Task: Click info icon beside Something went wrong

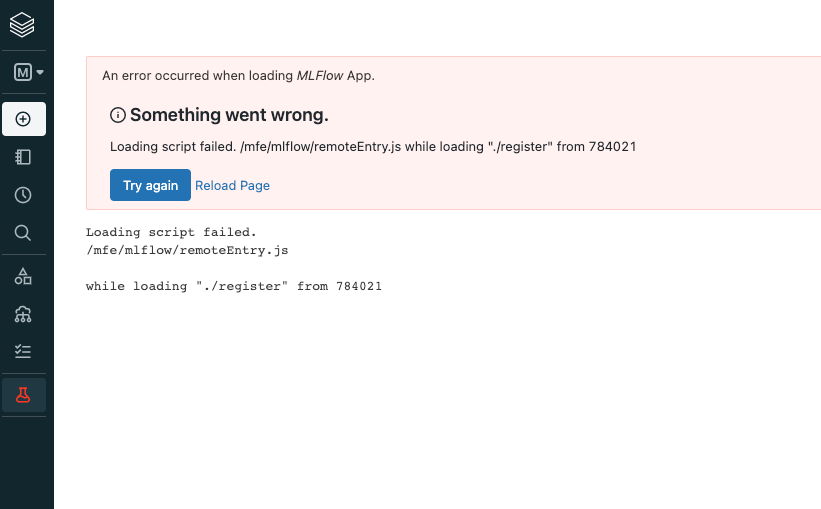Action: (118, 115)
